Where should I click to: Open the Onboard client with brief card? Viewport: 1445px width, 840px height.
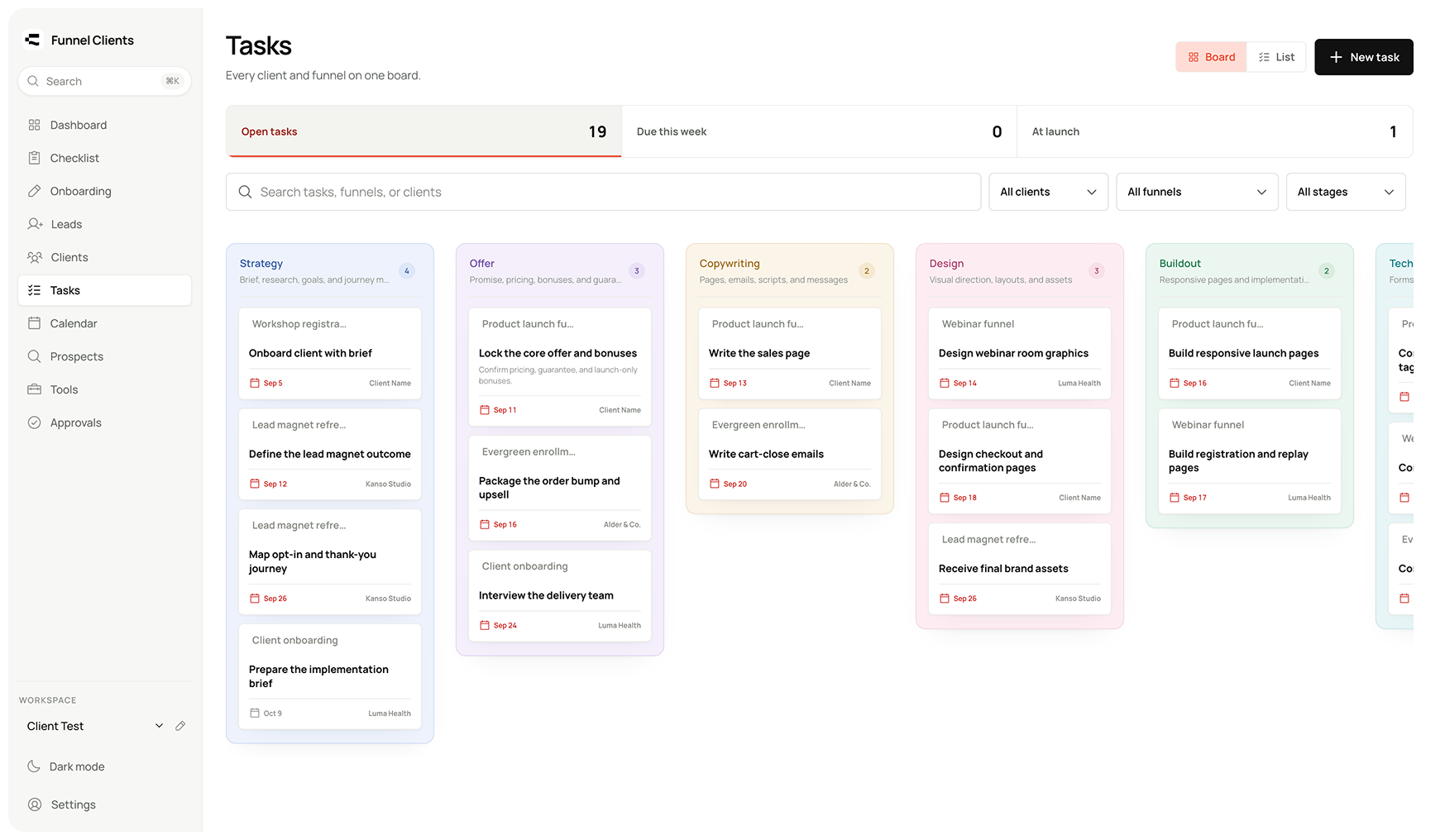[330, 353]
